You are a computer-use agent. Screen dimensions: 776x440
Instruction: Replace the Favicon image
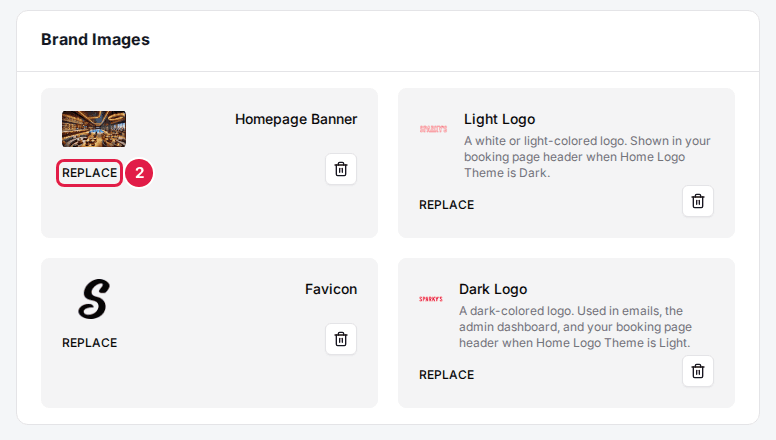(90, 342)
